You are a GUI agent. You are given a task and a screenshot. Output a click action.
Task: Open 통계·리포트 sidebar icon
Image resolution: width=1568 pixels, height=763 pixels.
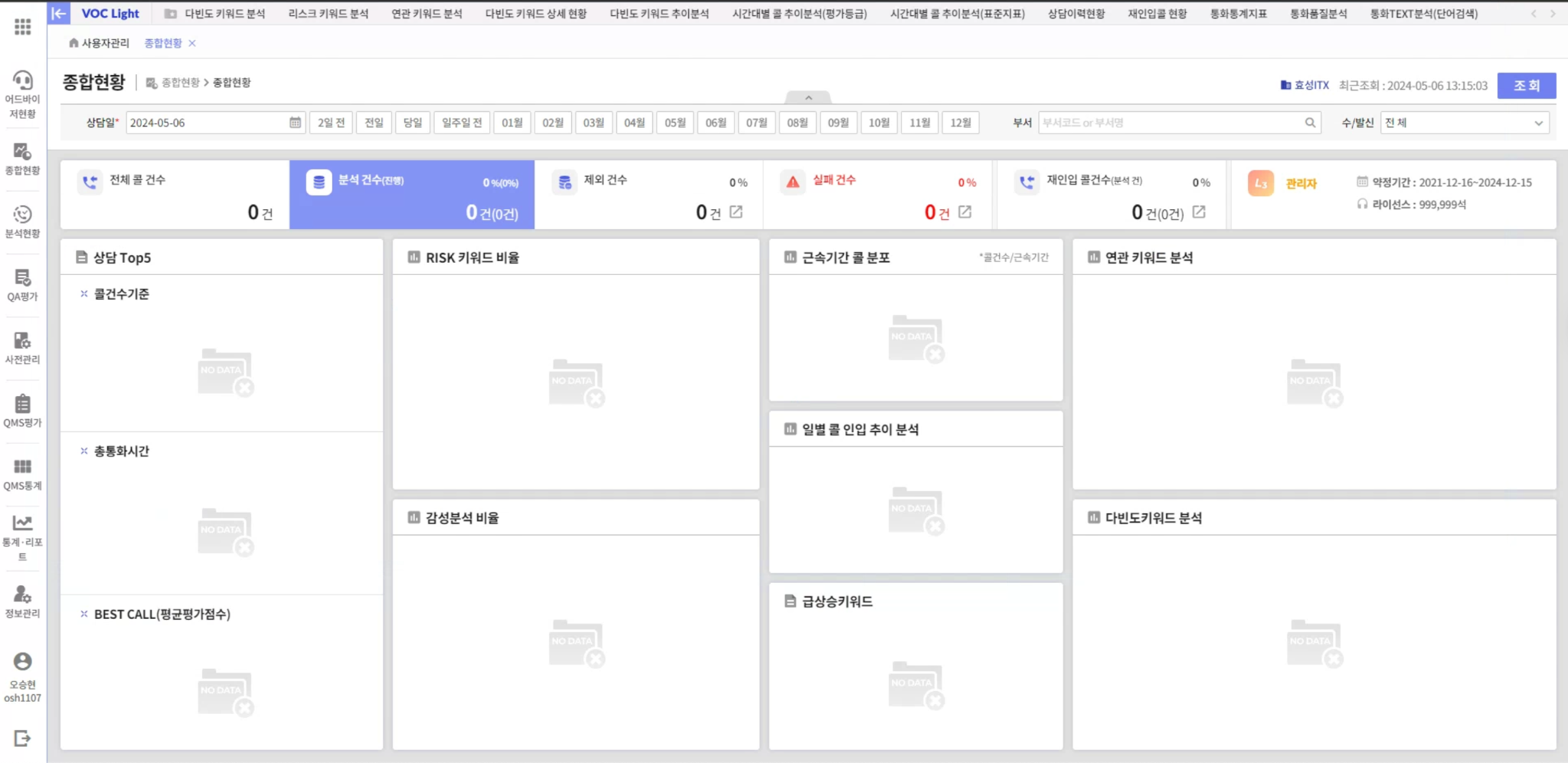(x=23, y=538)
